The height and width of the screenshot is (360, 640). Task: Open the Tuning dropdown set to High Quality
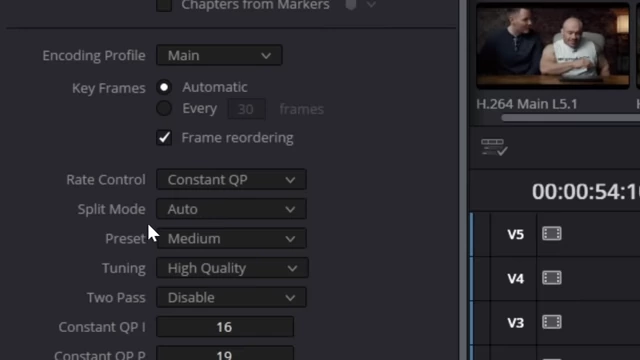click(232, 268)
